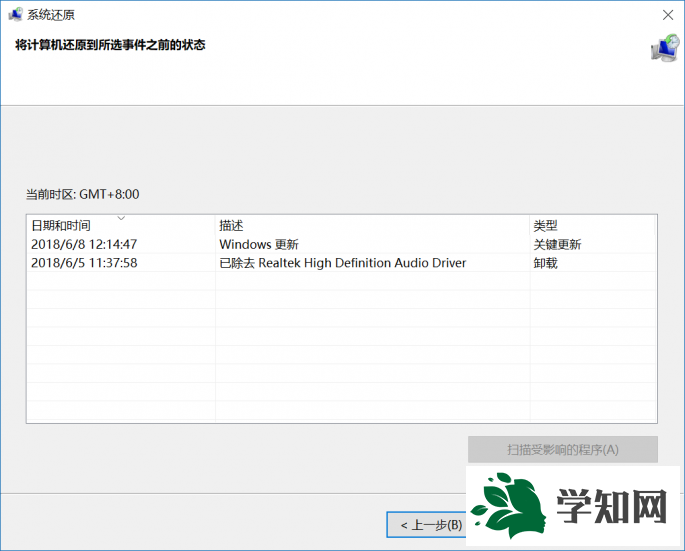Click the 描述 column header
685x551 pixels.
372,225
